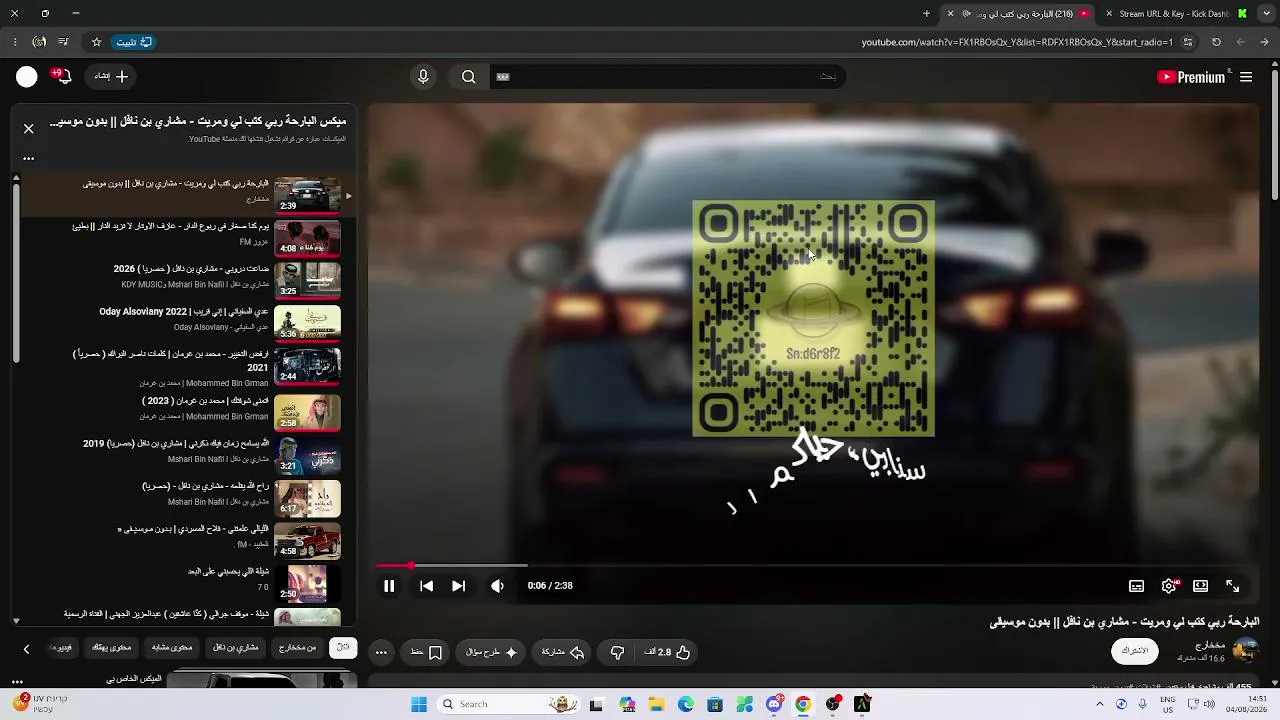Play the previous video in the player
Viewport: 1280px width, 720px height.
(427, 586)
